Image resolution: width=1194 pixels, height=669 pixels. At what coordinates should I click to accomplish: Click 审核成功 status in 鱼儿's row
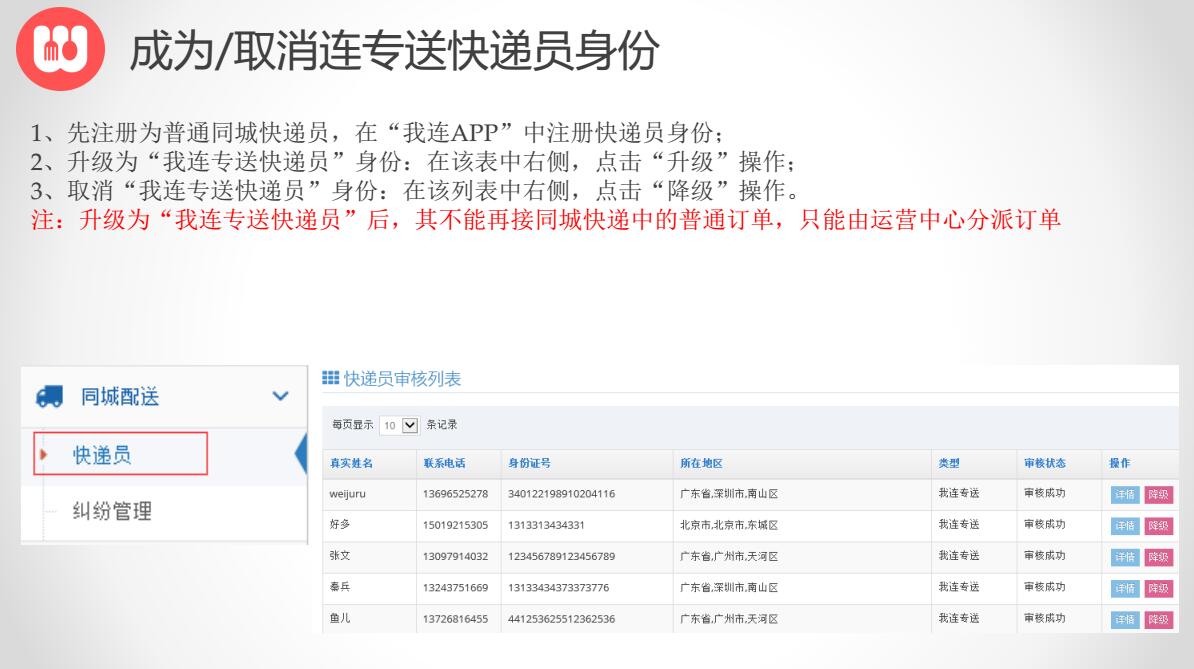1045,618
